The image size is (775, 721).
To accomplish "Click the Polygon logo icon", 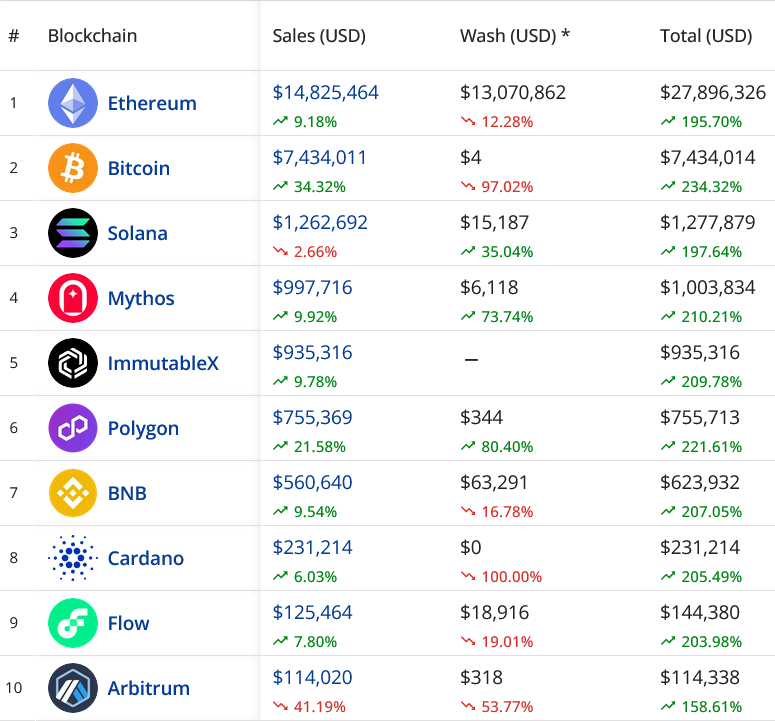I will pos(73,428).
